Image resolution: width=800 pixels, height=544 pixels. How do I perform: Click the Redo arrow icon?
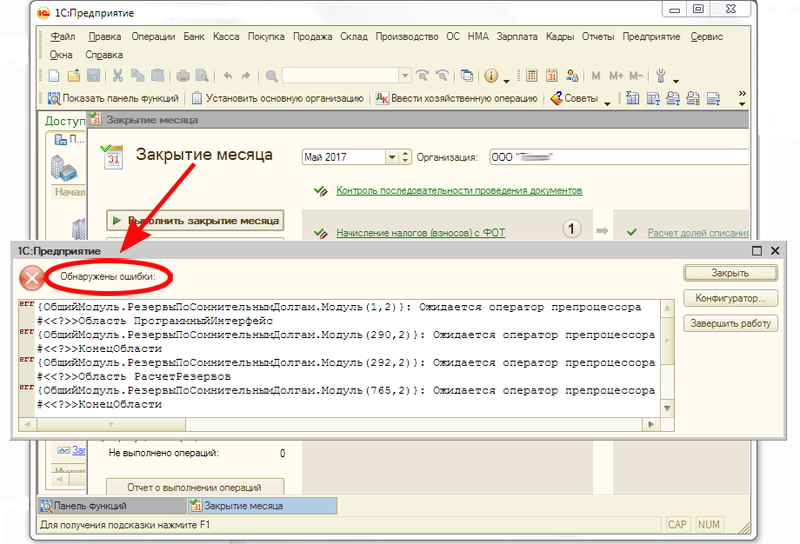(246, 76)
